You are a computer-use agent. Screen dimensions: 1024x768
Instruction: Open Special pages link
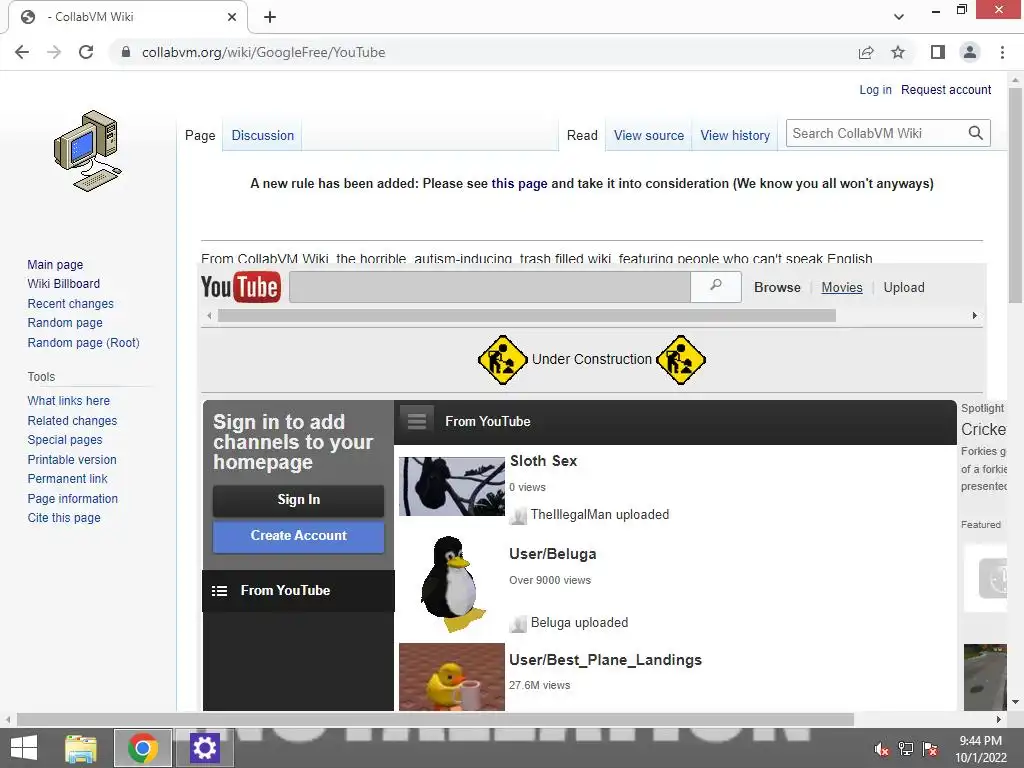tap(65, 440)
